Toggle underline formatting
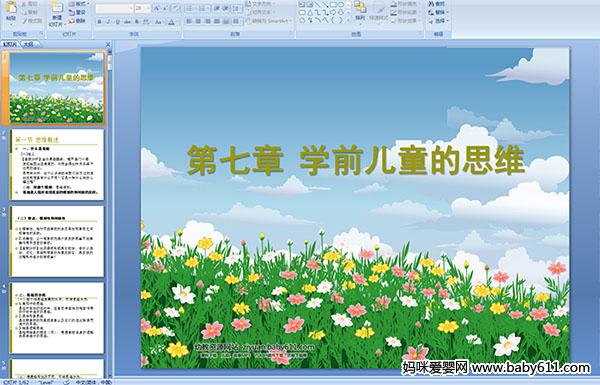Screen dimensions: 600x385 tap(117, 22)
